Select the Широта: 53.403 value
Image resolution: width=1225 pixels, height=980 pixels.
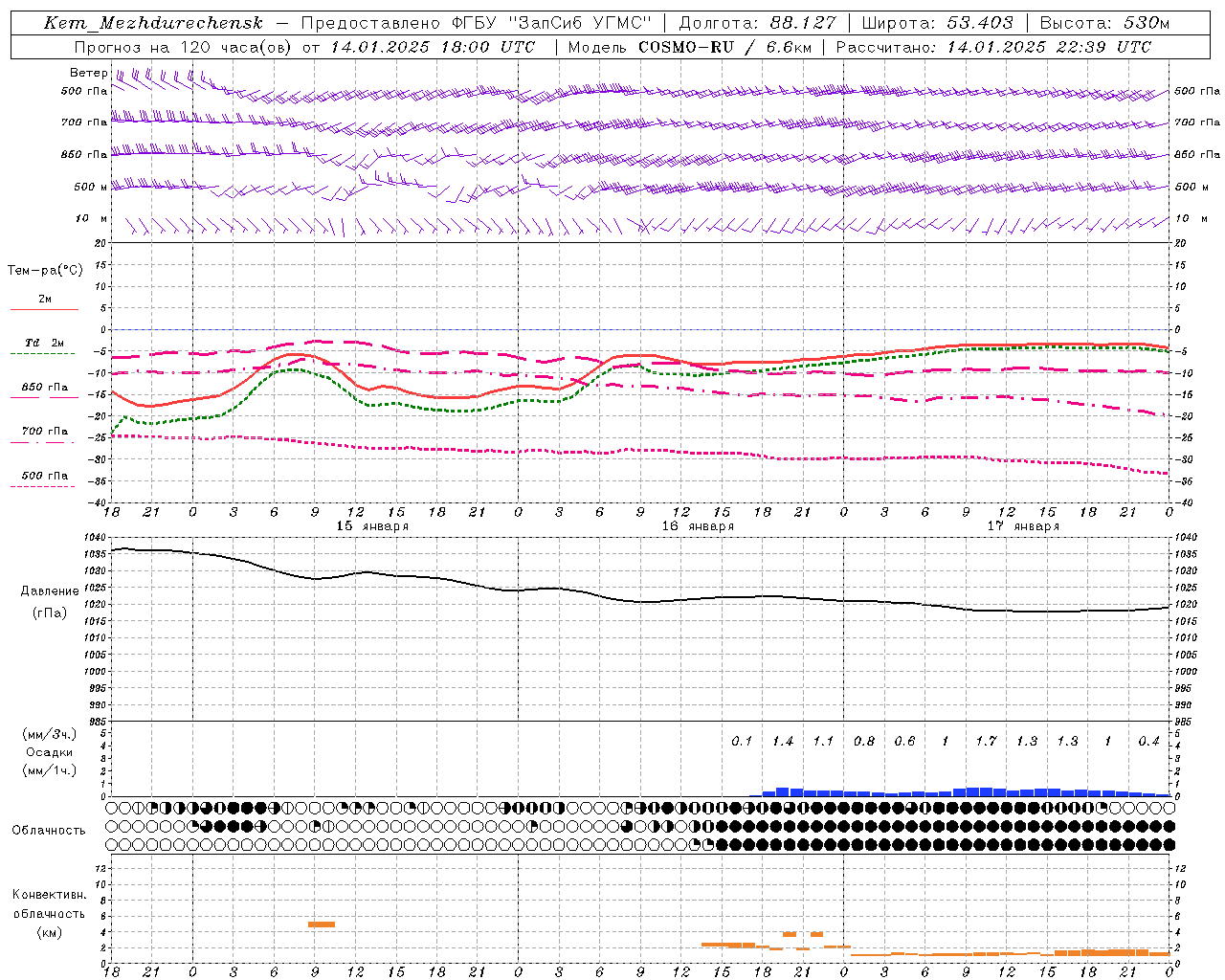(x=937, y=23)
